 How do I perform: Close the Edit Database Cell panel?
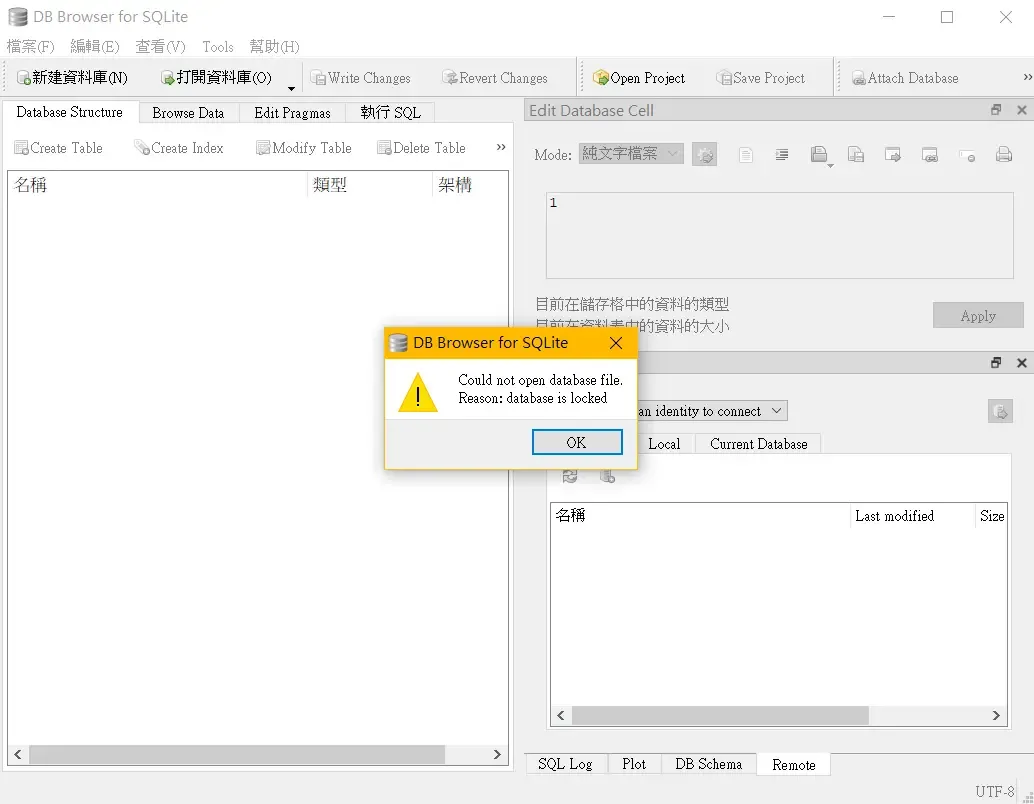click(1021, 110)
